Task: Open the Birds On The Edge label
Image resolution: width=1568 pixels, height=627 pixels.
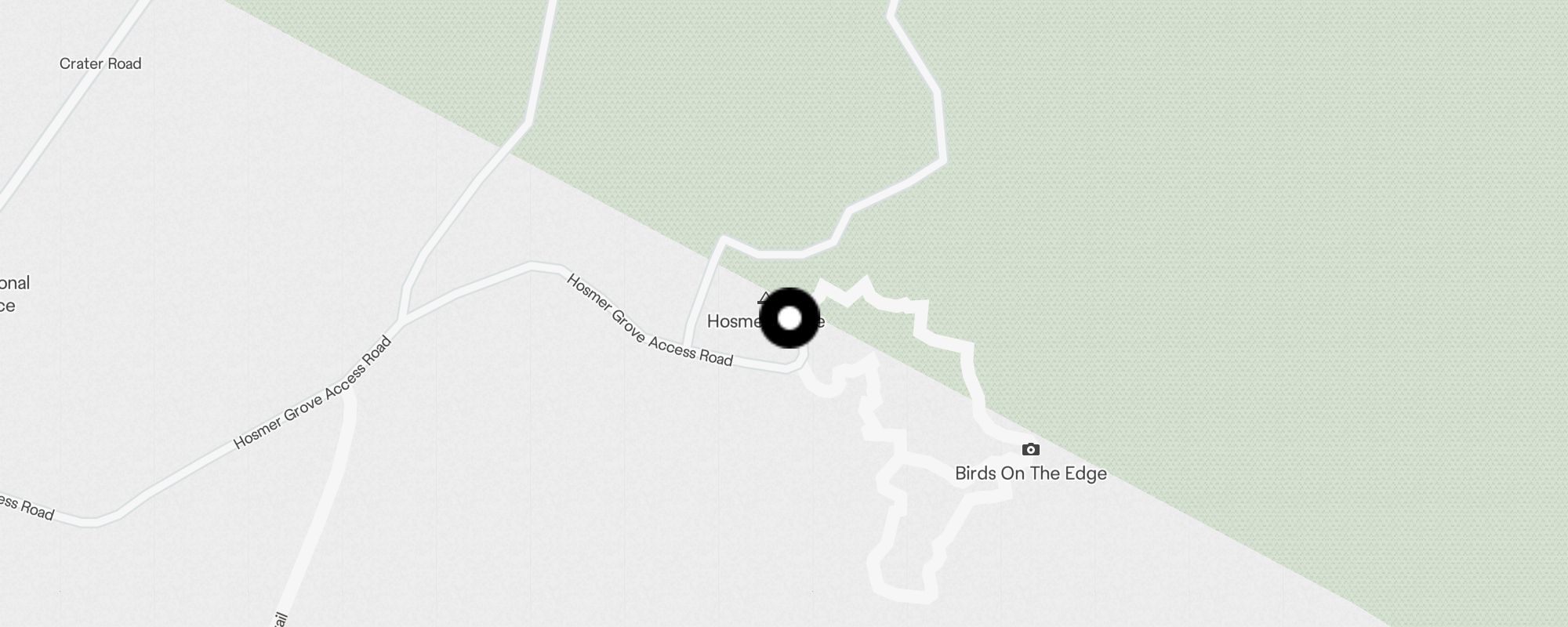Action: pyautogui.click(x=1031, y=473)
